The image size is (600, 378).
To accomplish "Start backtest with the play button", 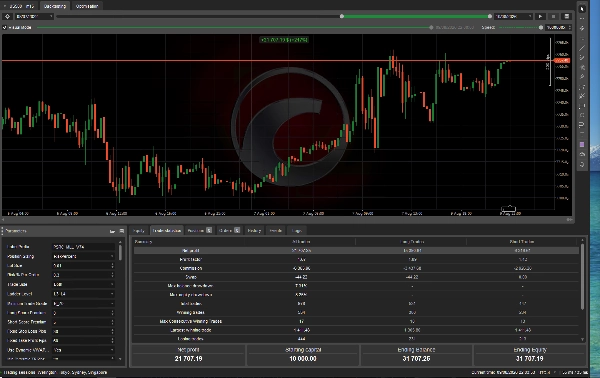I will (x=540, y=16).
